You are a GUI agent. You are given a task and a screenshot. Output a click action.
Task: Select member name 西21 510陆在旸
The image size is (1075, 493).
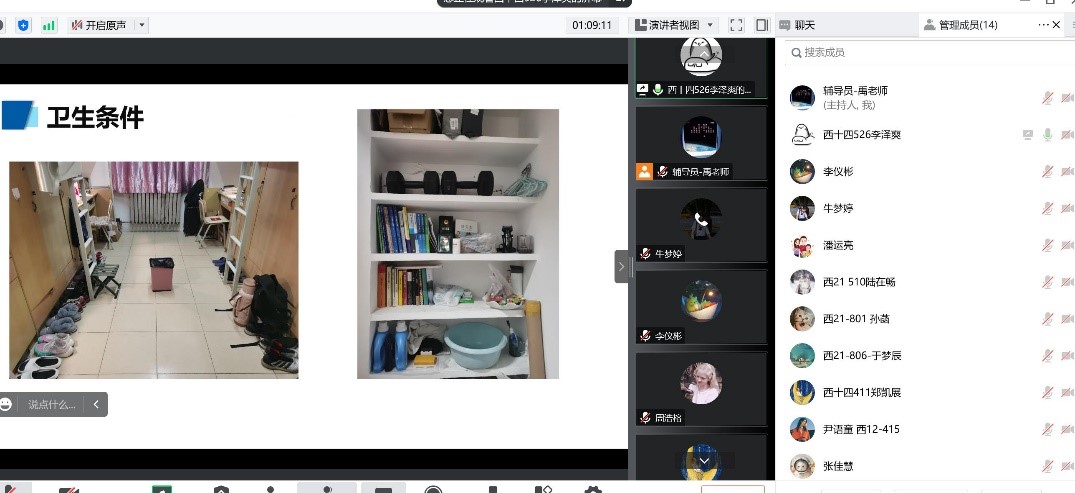click(859, 282)
